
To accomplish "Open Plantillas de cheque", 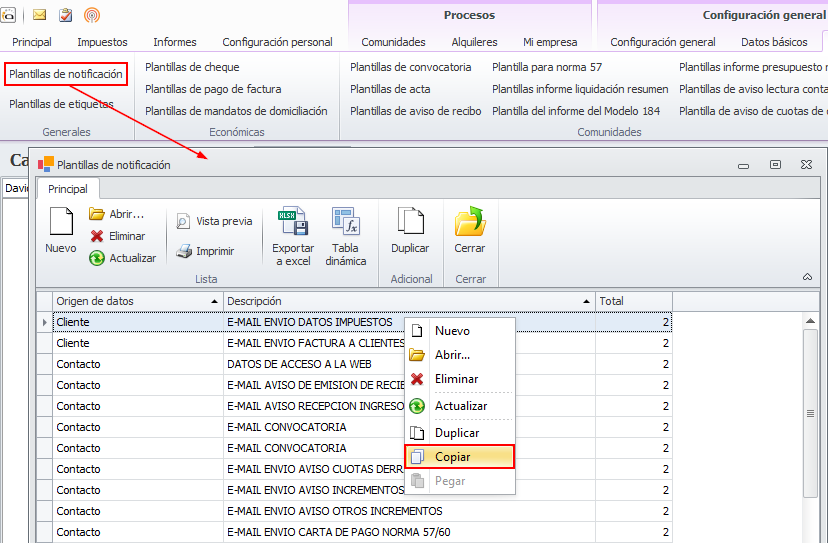I will [192, 67].
